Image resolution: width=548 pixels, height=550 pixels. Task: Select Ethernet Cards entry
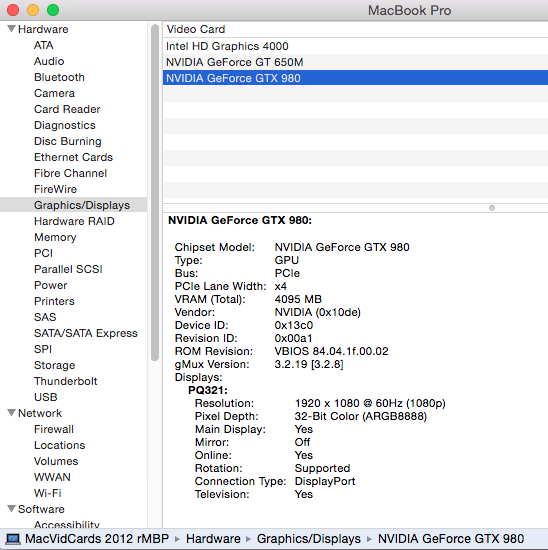click(73, 157)
